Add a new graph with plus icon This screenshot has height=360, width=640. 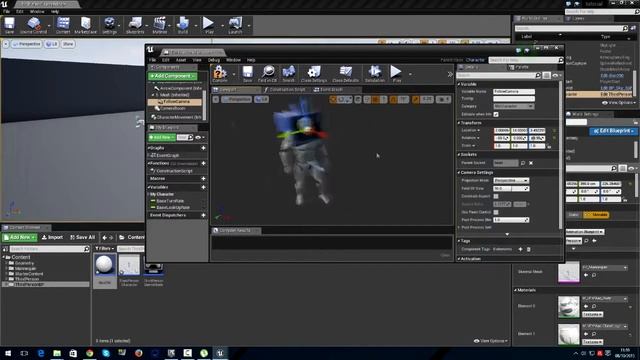point(203,148)
